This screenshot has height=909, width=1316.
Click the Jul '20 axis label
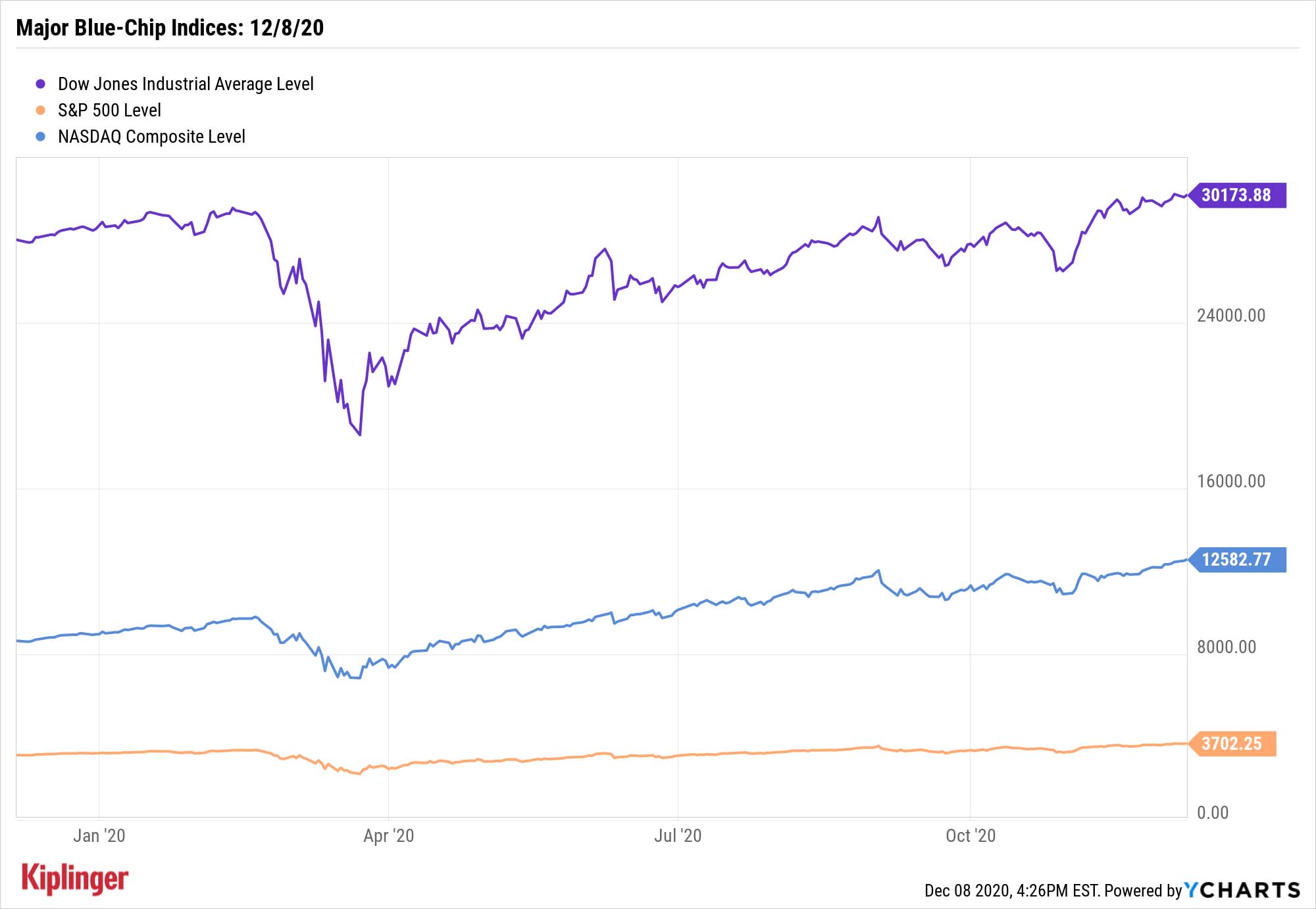678,836
